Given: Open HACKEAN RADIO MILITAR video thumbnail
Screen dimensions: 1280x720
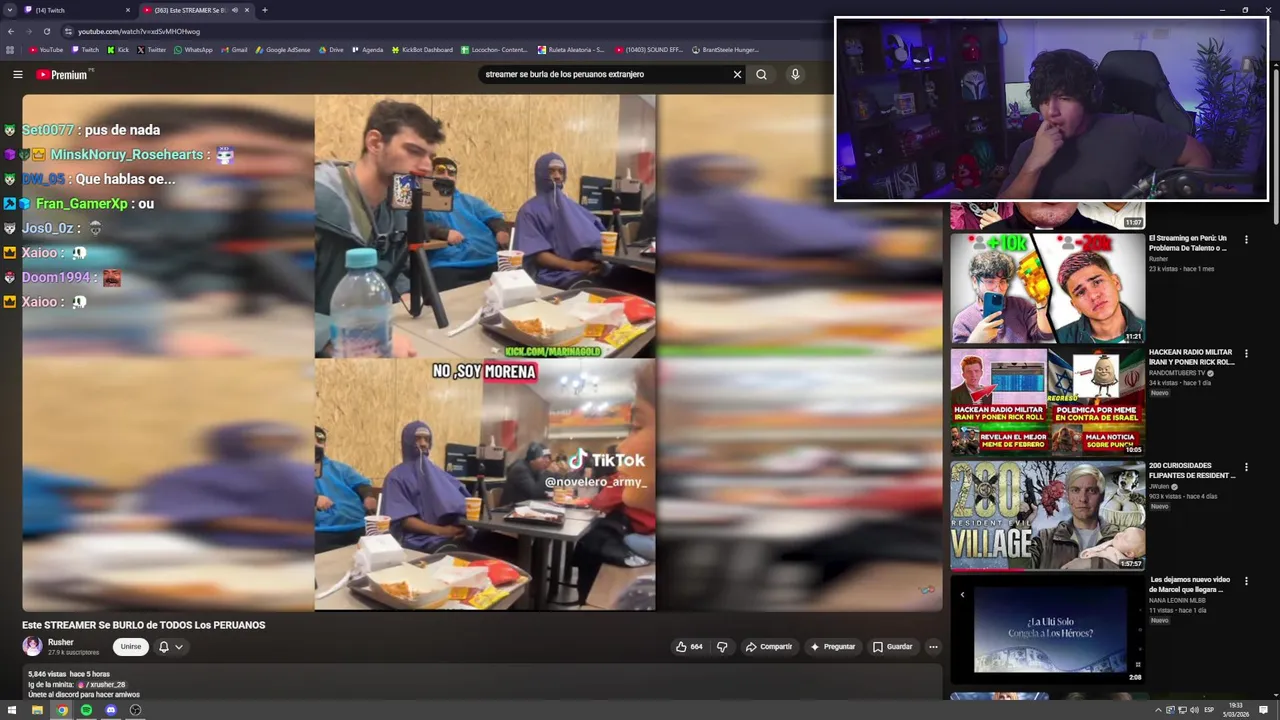Looking at the screenshot, I should [1047, 402].
